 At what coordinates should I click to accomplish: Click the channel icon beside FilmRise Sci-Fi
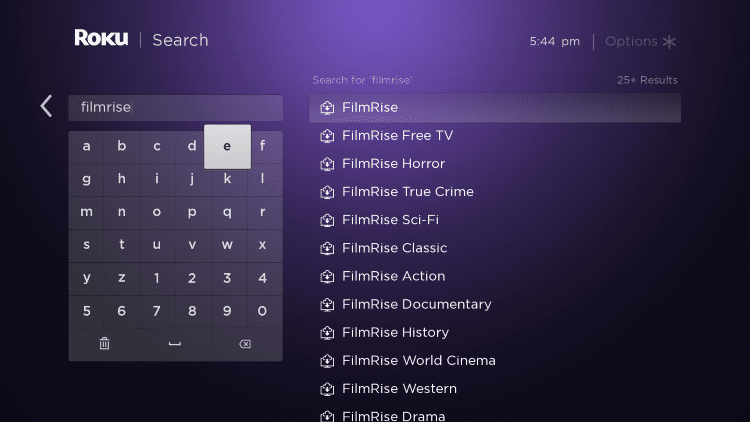click(x=327, y=220)
